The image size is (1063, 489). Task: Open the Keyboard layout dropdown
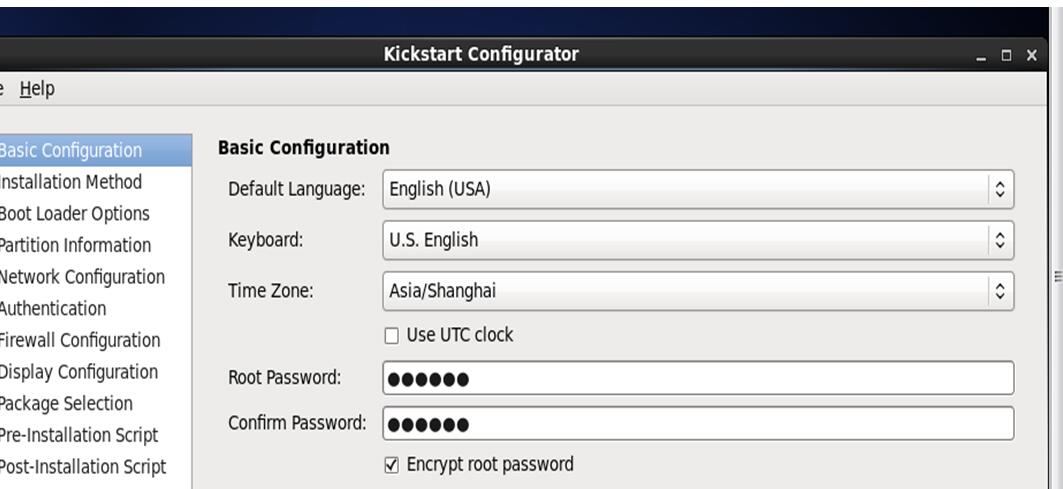698,240
